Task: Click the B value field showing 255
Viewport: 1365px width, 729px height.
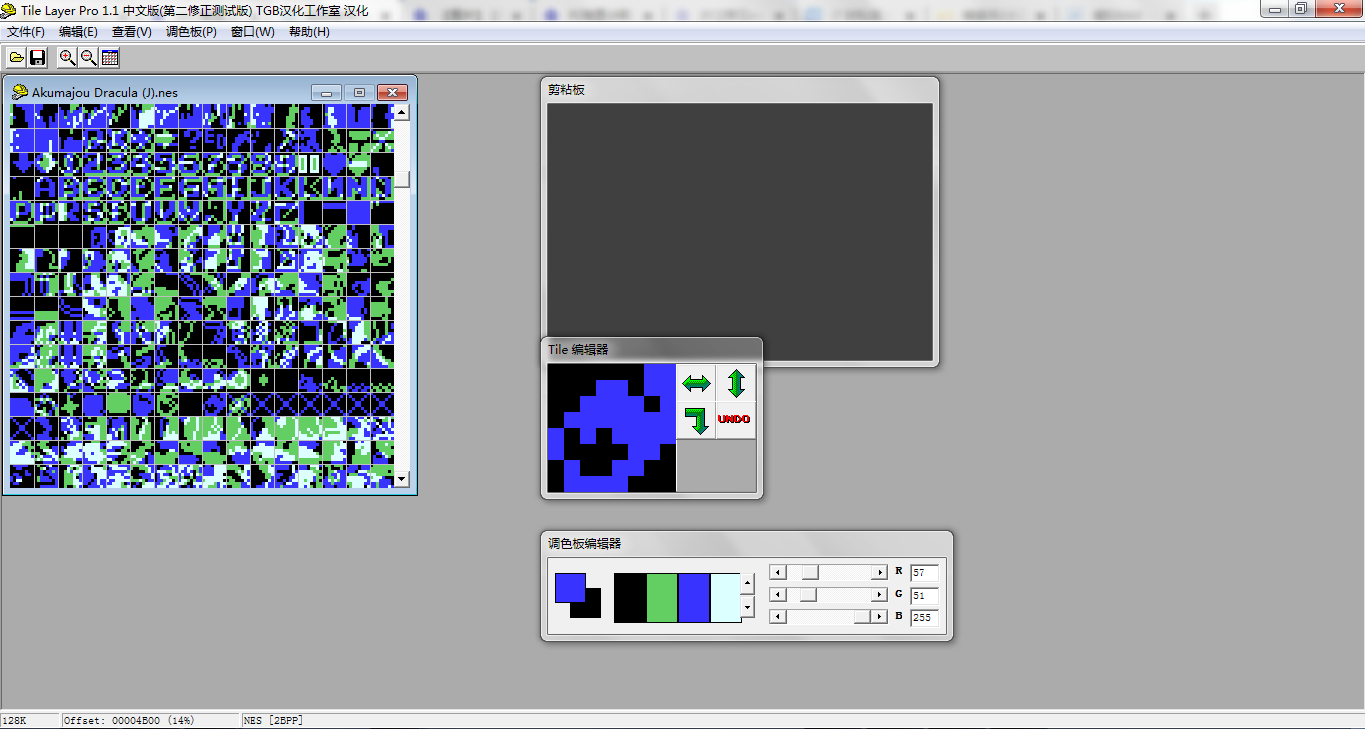Action: pos(924,617)
